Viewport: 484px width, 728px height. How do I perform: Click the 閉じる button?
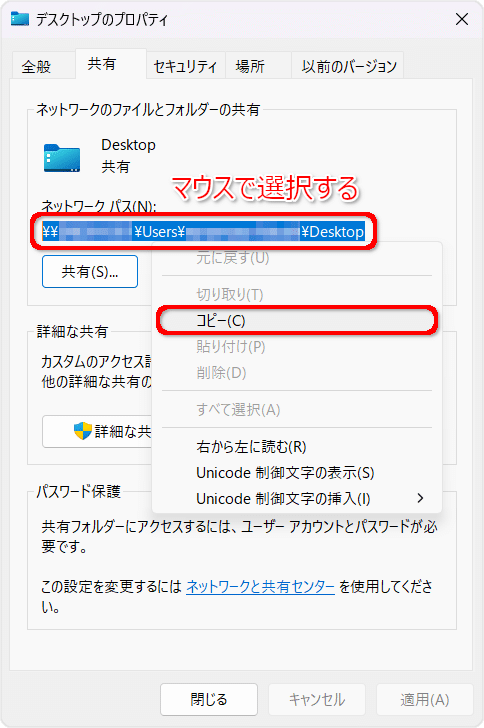209,699
